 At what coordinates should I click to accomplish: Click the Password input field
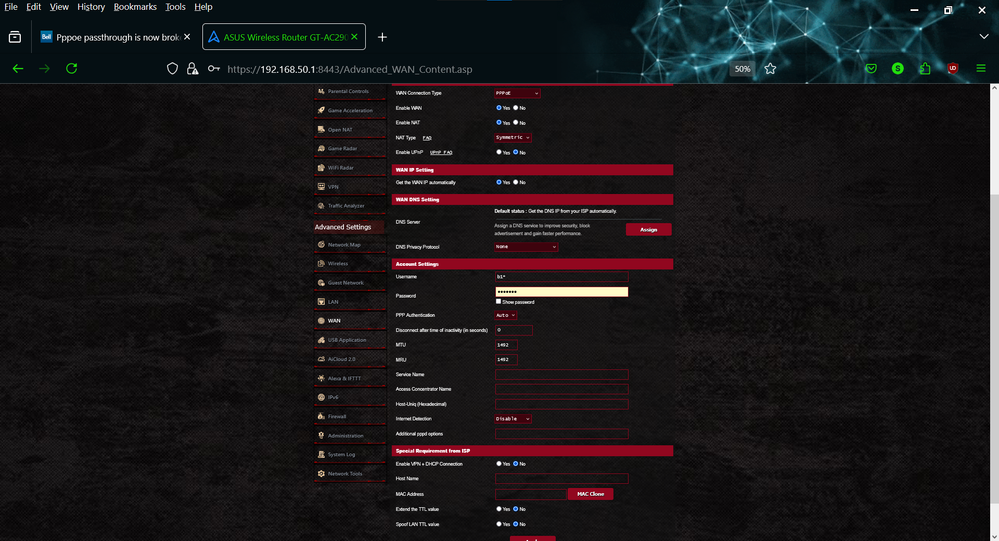[561, 292]
